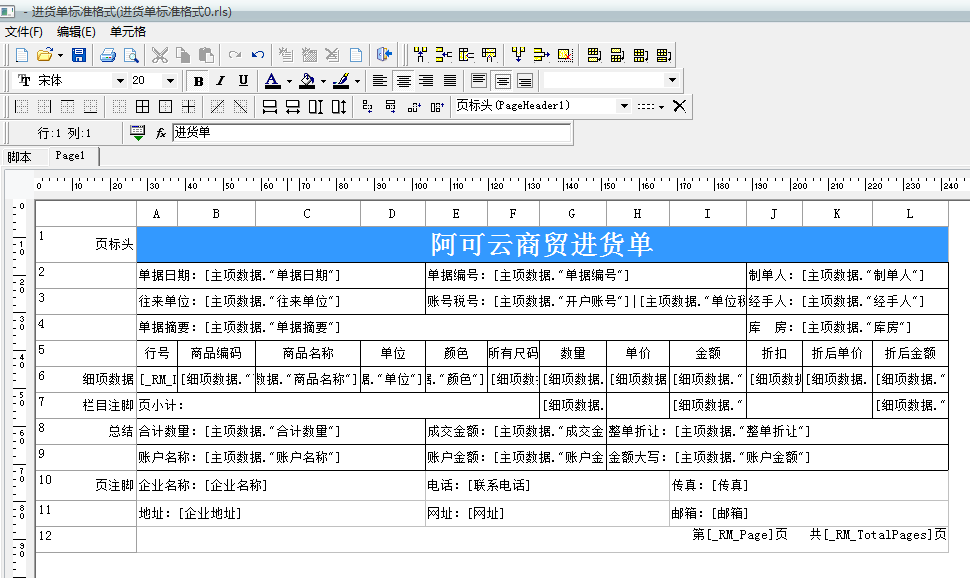Click the Print icon
The image size is (970, 578).
[110, 55]
